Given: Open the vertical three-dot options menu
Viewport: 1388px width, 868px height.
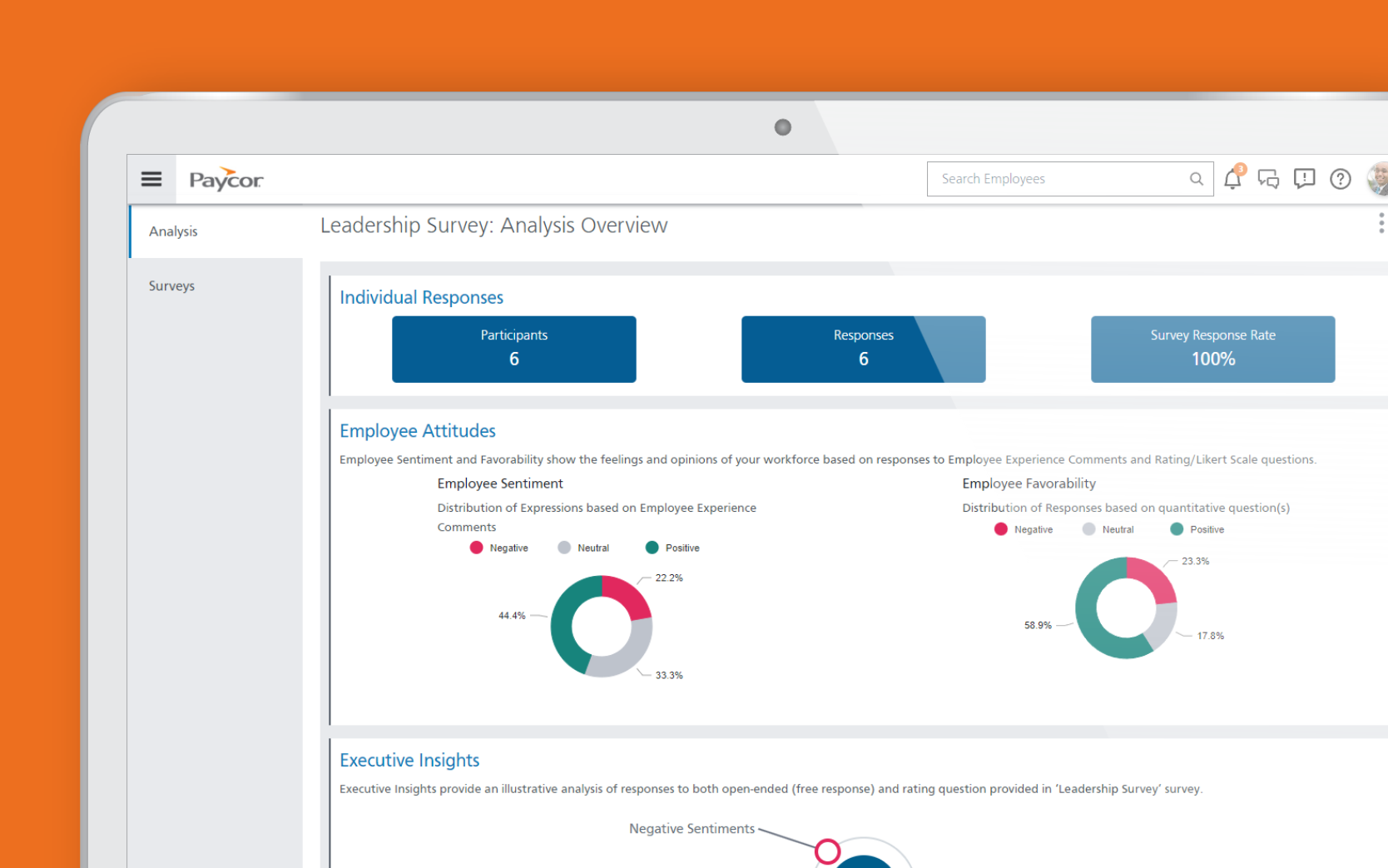Looking at the screenshot, I should tap(1381, 223).
